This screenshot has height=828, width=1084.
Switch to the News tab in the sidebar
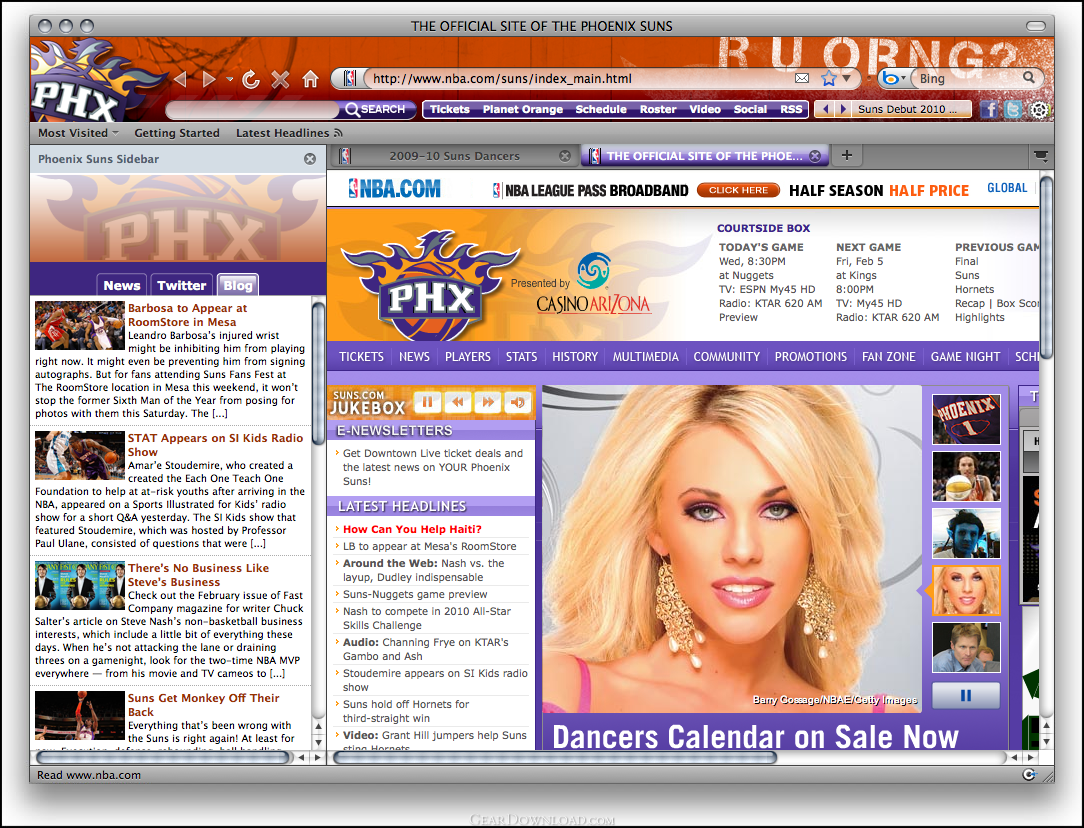122,285
